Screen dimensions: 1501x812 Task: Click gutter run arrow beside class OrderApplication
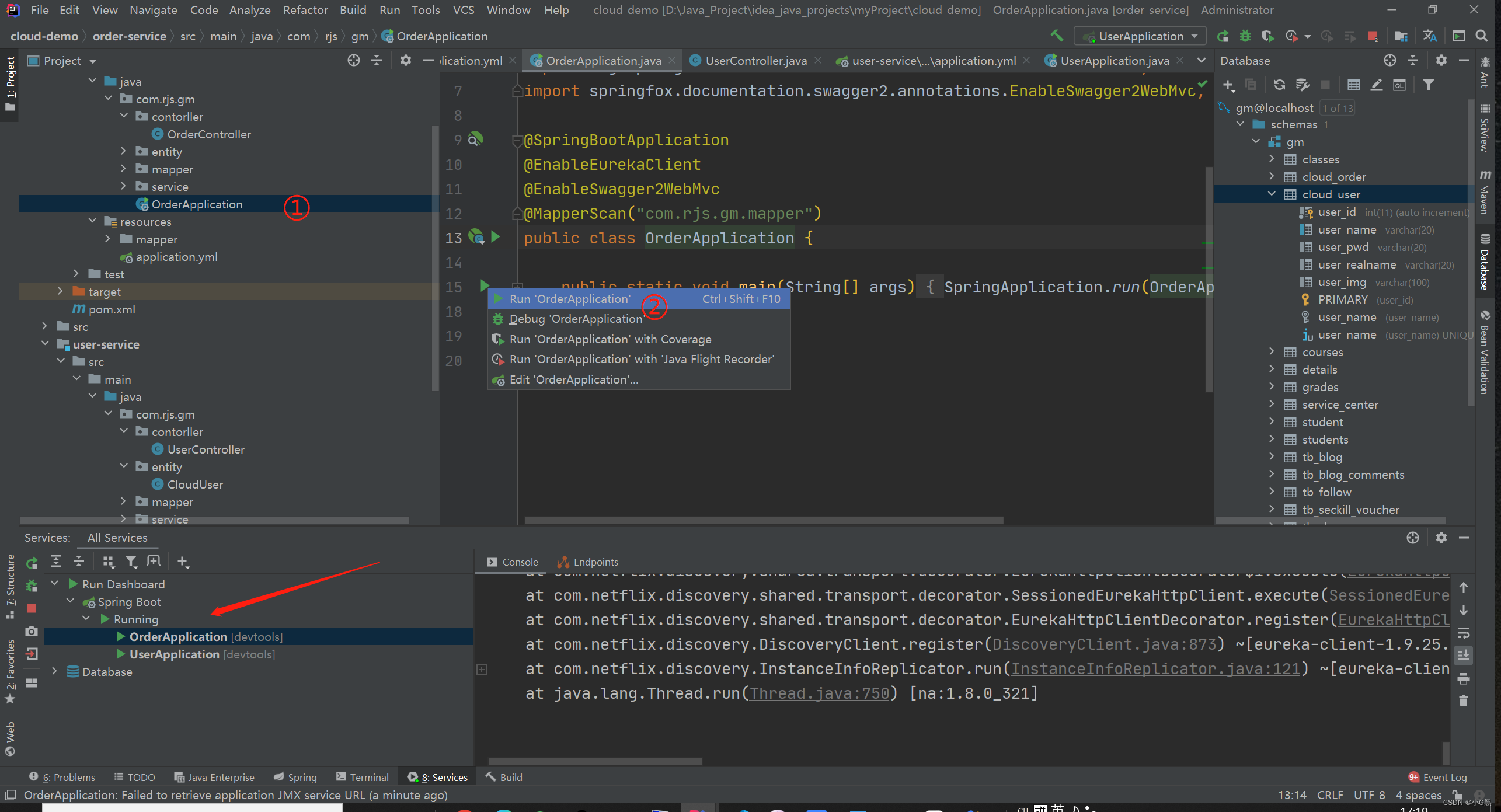tap(496, 237)
